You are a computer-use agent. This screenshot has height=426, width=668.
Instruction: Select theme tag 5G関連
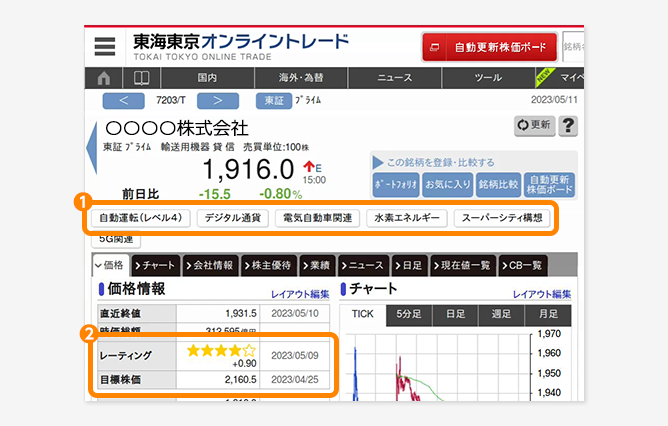click(116, 240)
